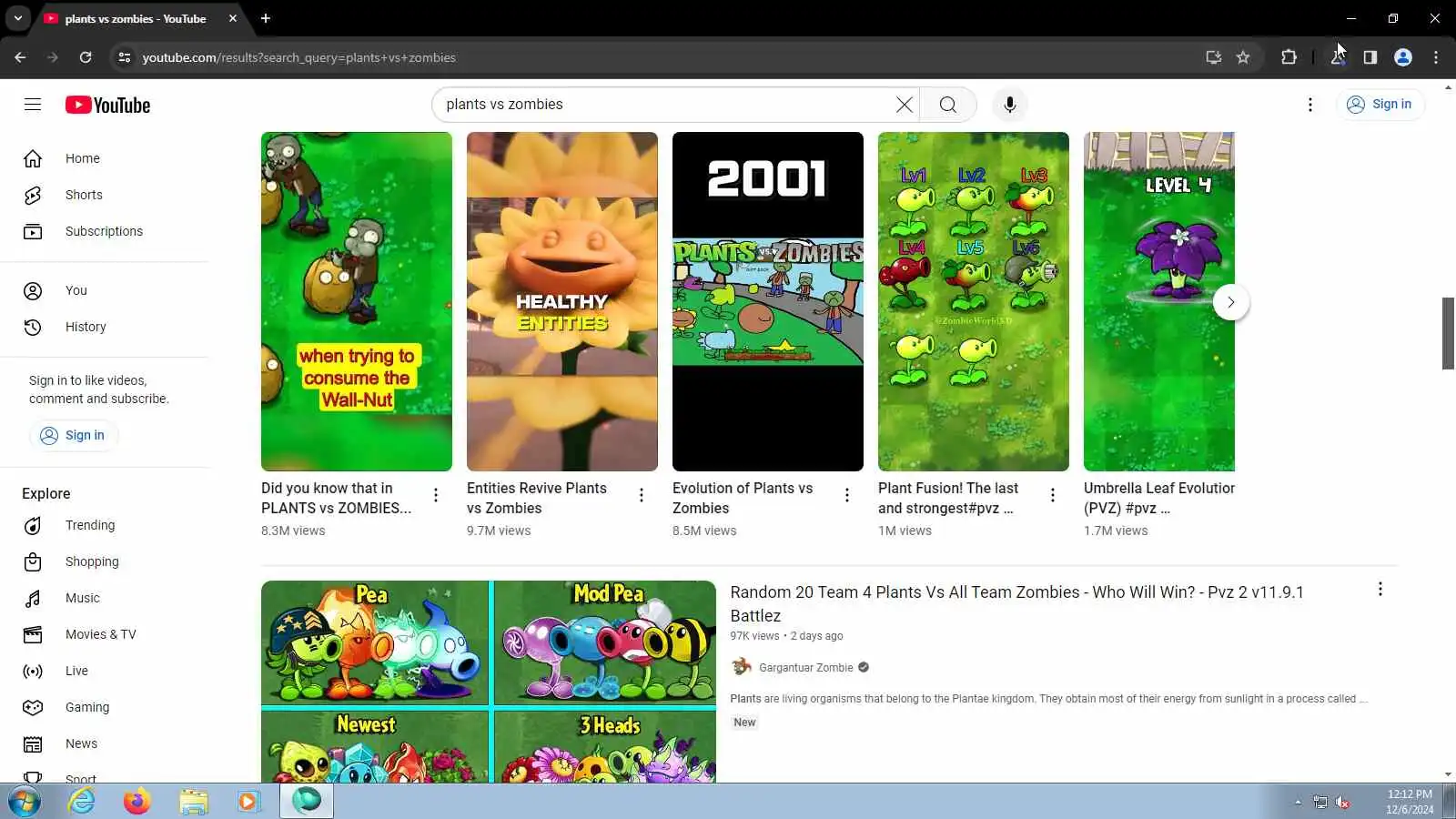The width and height of the screenshot is (1456, 819).
Task: Open the You section in sidebar
Action: pos(105,290)
